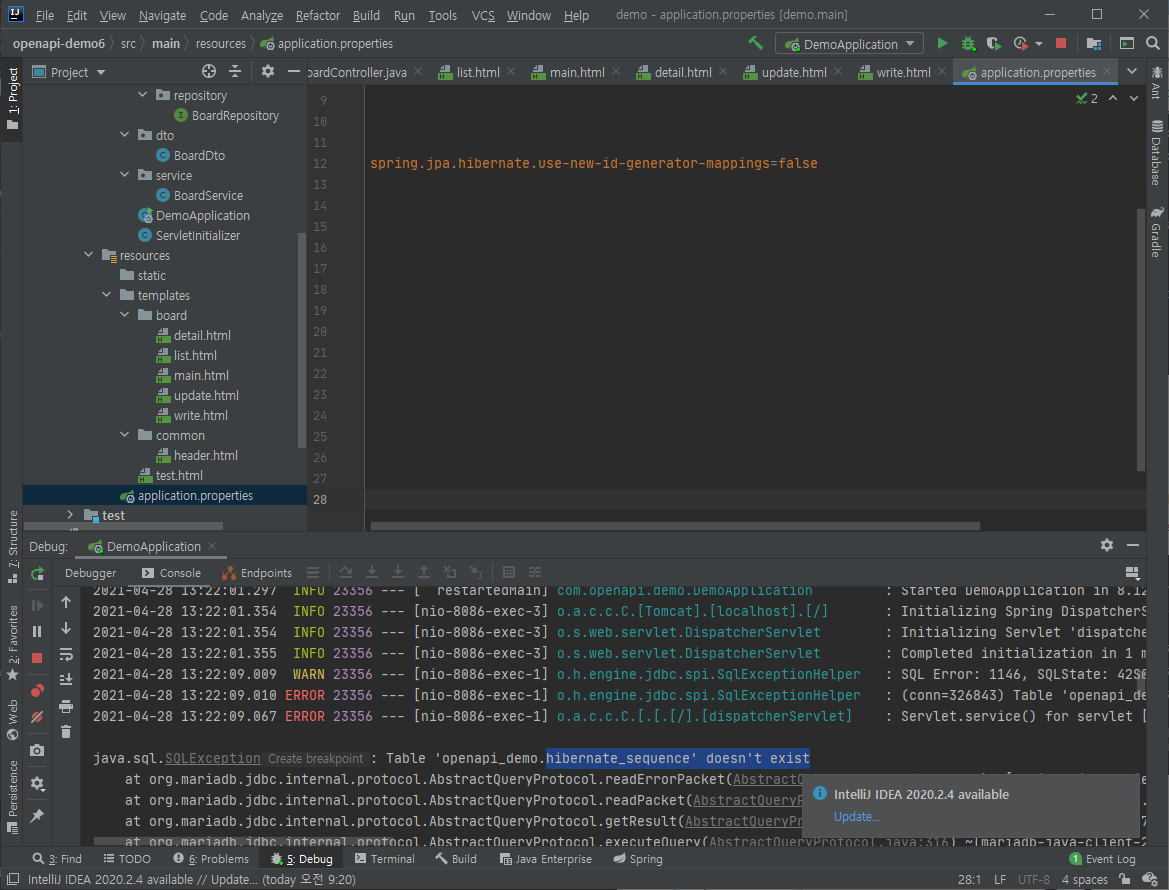Click the Build hammer icon
The width and height of the screenshot is (1169, 890).
(x=755, y=43)
